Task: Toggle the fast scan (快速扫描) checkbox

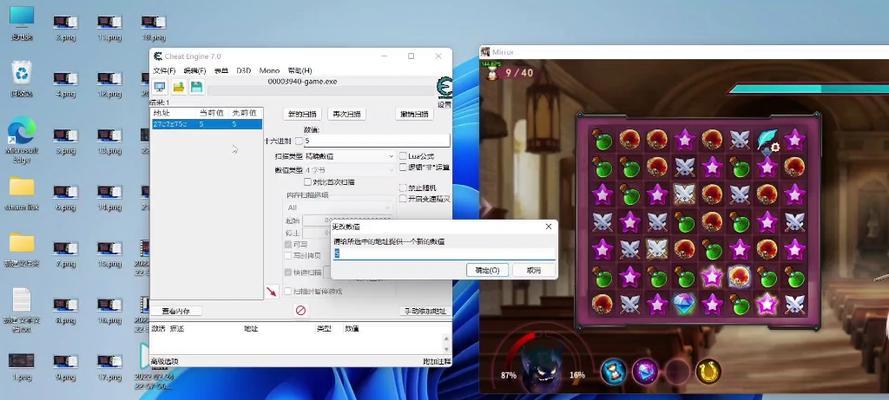Action: click(x=288, y=273)
